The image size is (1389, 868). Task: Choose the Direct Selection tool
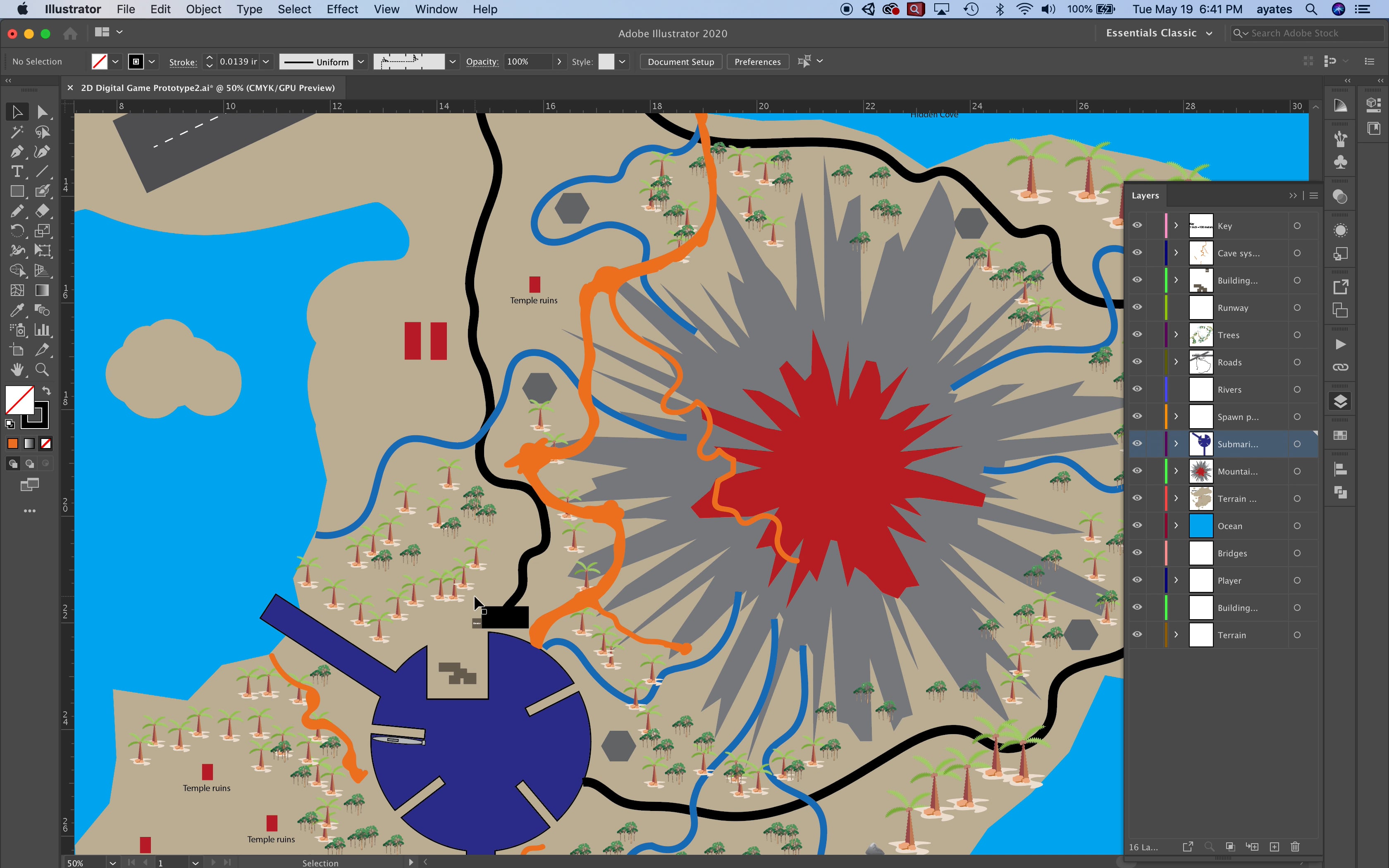coord(43,112)
